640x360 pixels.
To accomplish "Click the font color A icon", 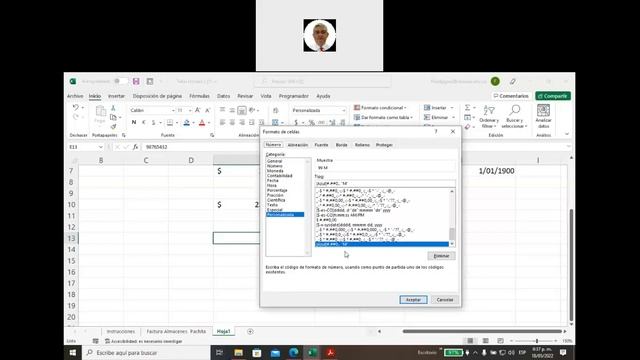I will point(202,122).
